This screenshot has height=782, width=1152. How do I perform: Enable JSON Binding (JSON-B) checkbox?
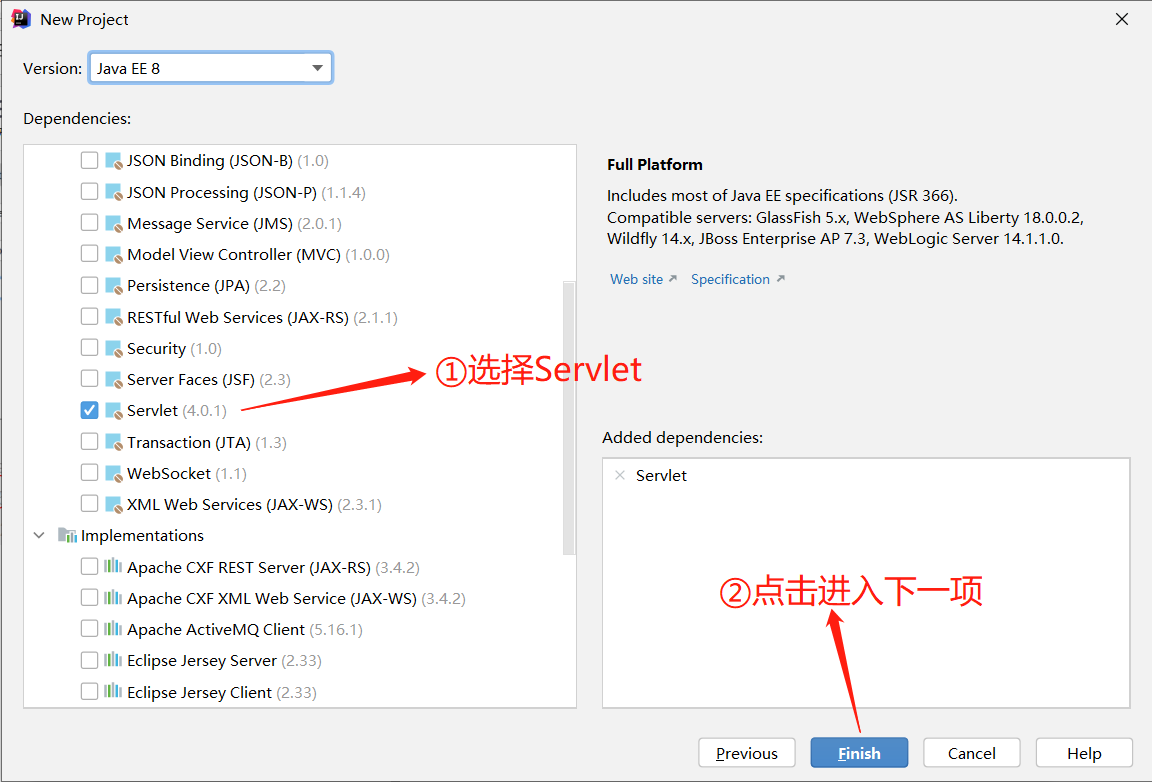(89, 160)
